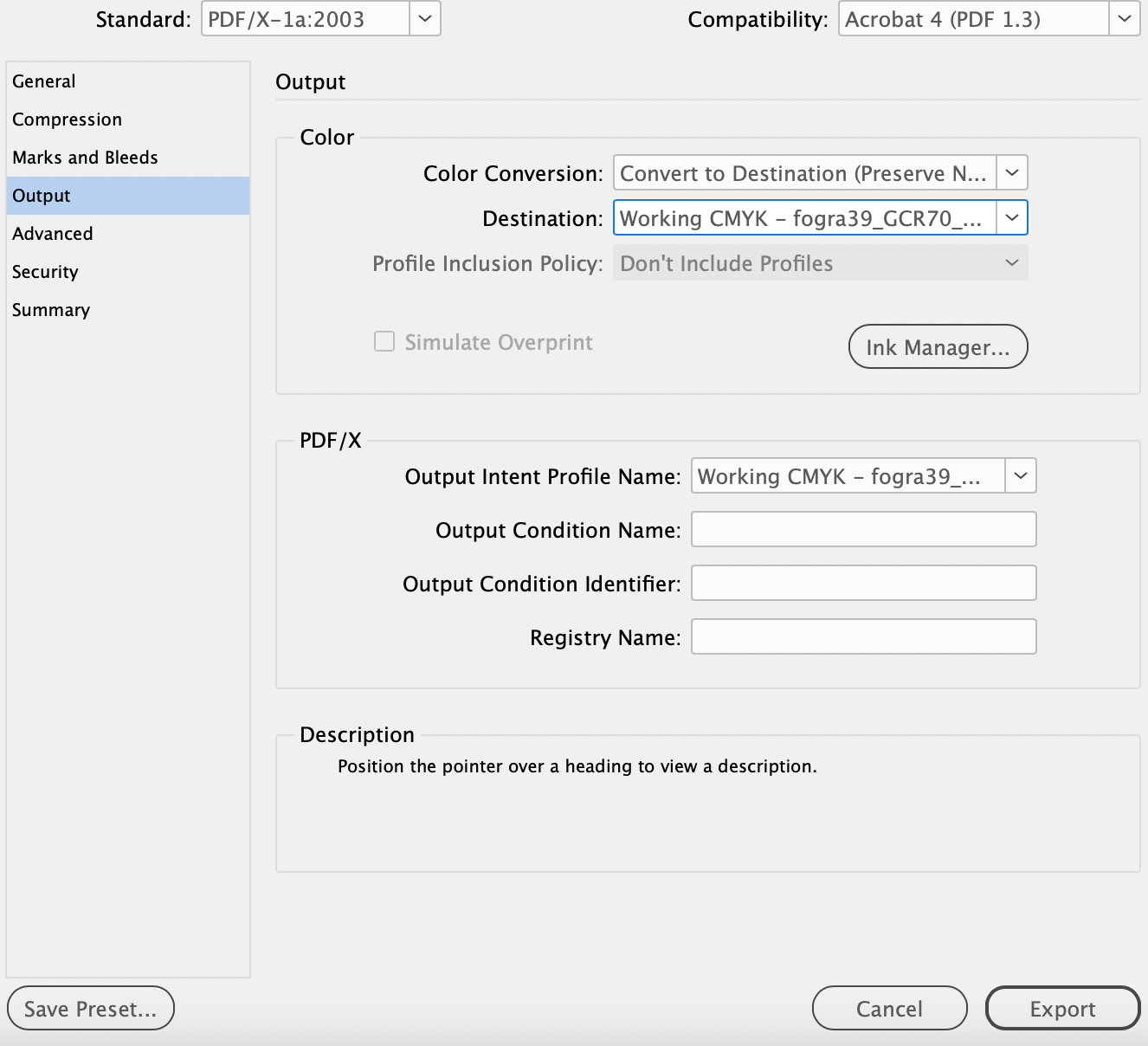
Task: Open the Compression settings section
Action: [x=68, y=119]
